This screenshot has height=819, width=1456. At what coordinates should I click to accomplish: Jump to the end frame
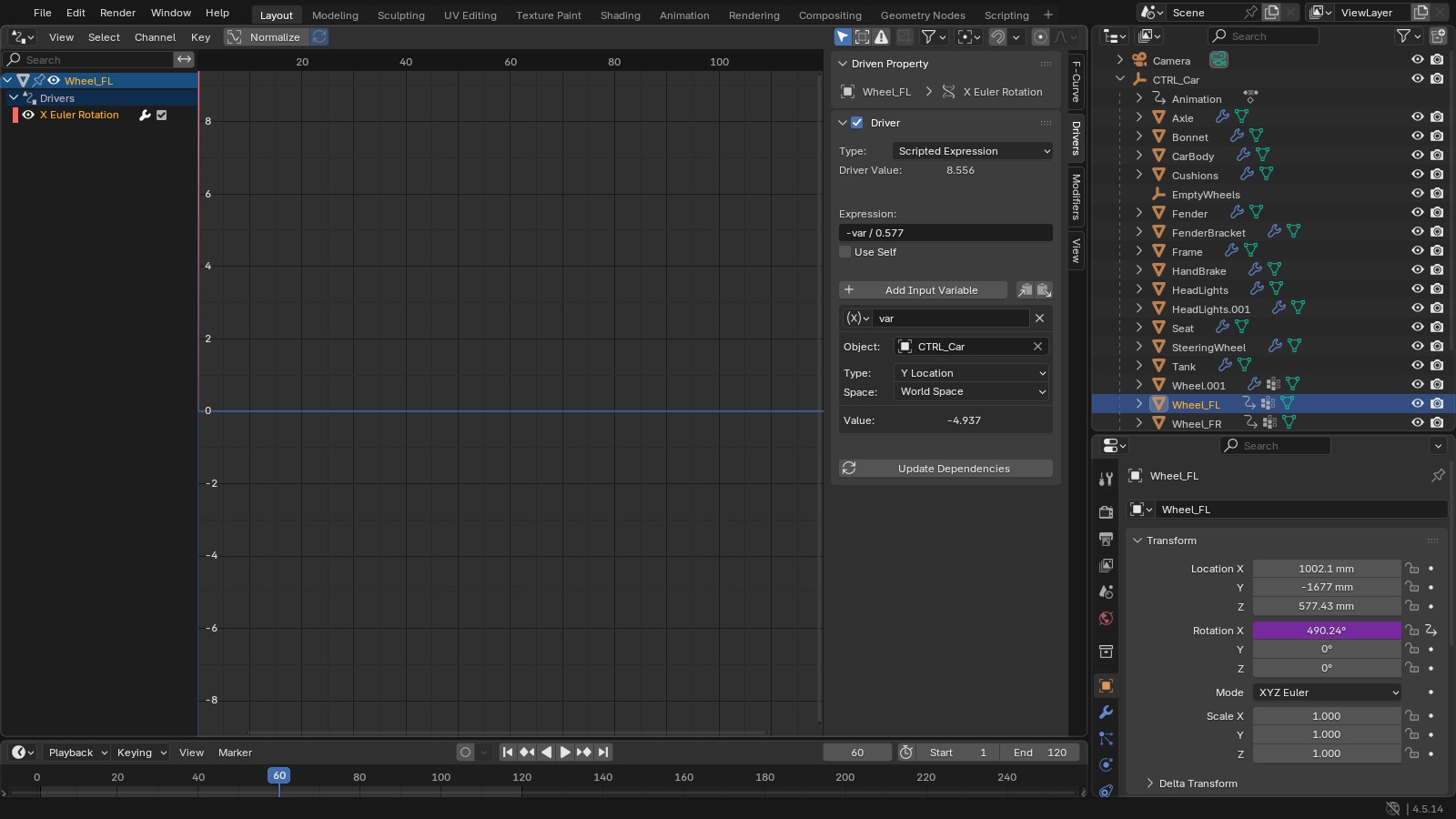[x=603, y=753]
